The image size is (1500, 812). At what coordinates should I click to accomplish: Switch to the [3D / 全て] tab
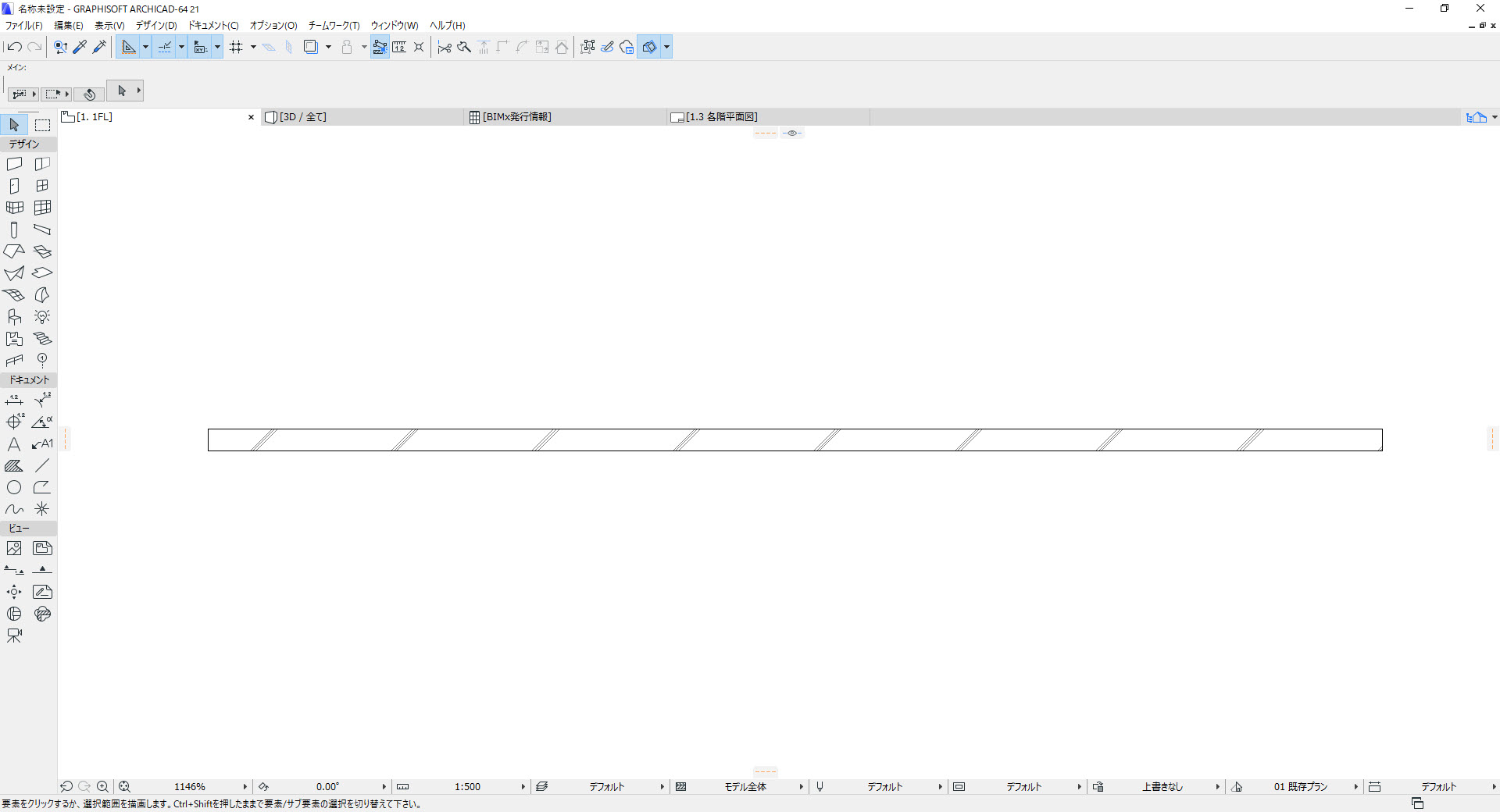(362, 117)
